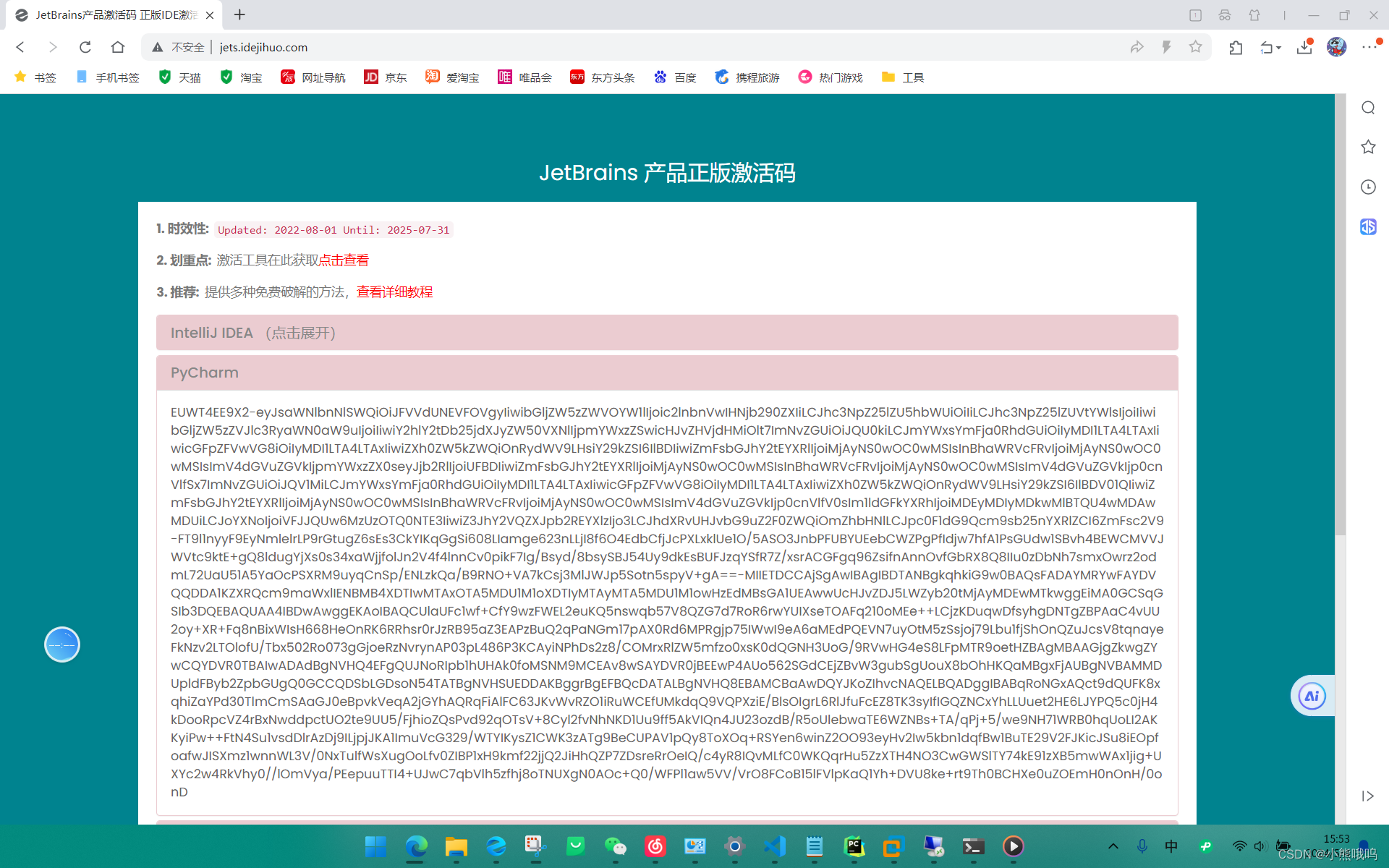Open the browser home page
This screenshot has width=1389, height=868.
pos(118,47)
